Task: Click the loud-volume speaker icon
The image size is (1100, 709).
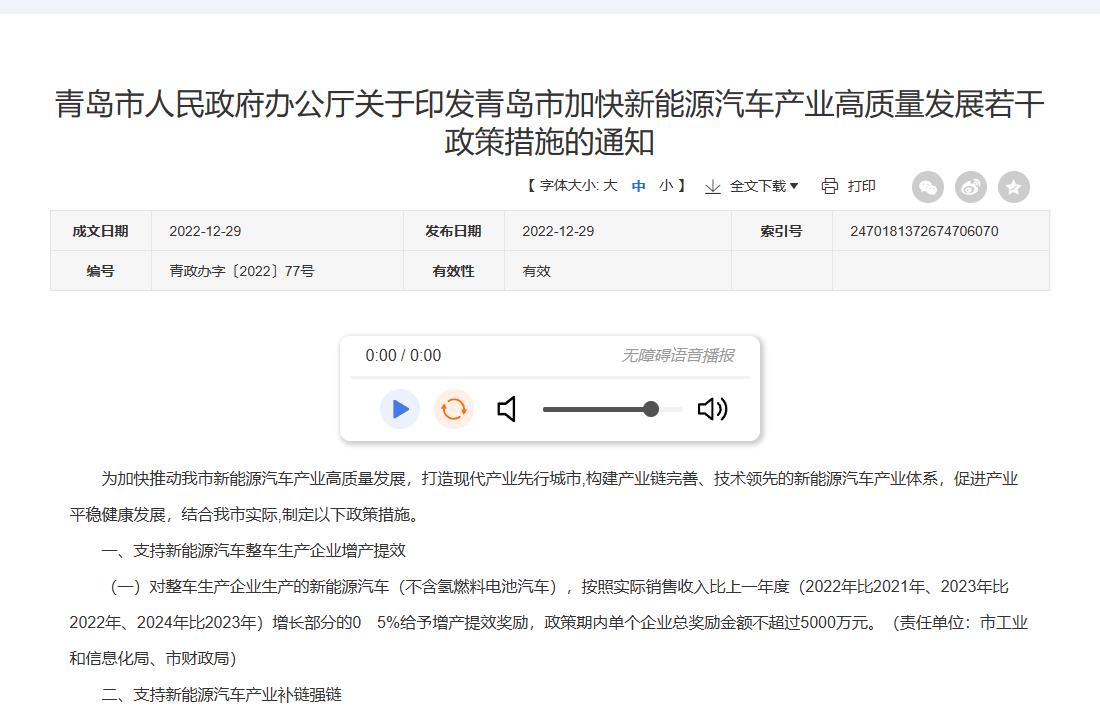Action: (x=712, y=409)
